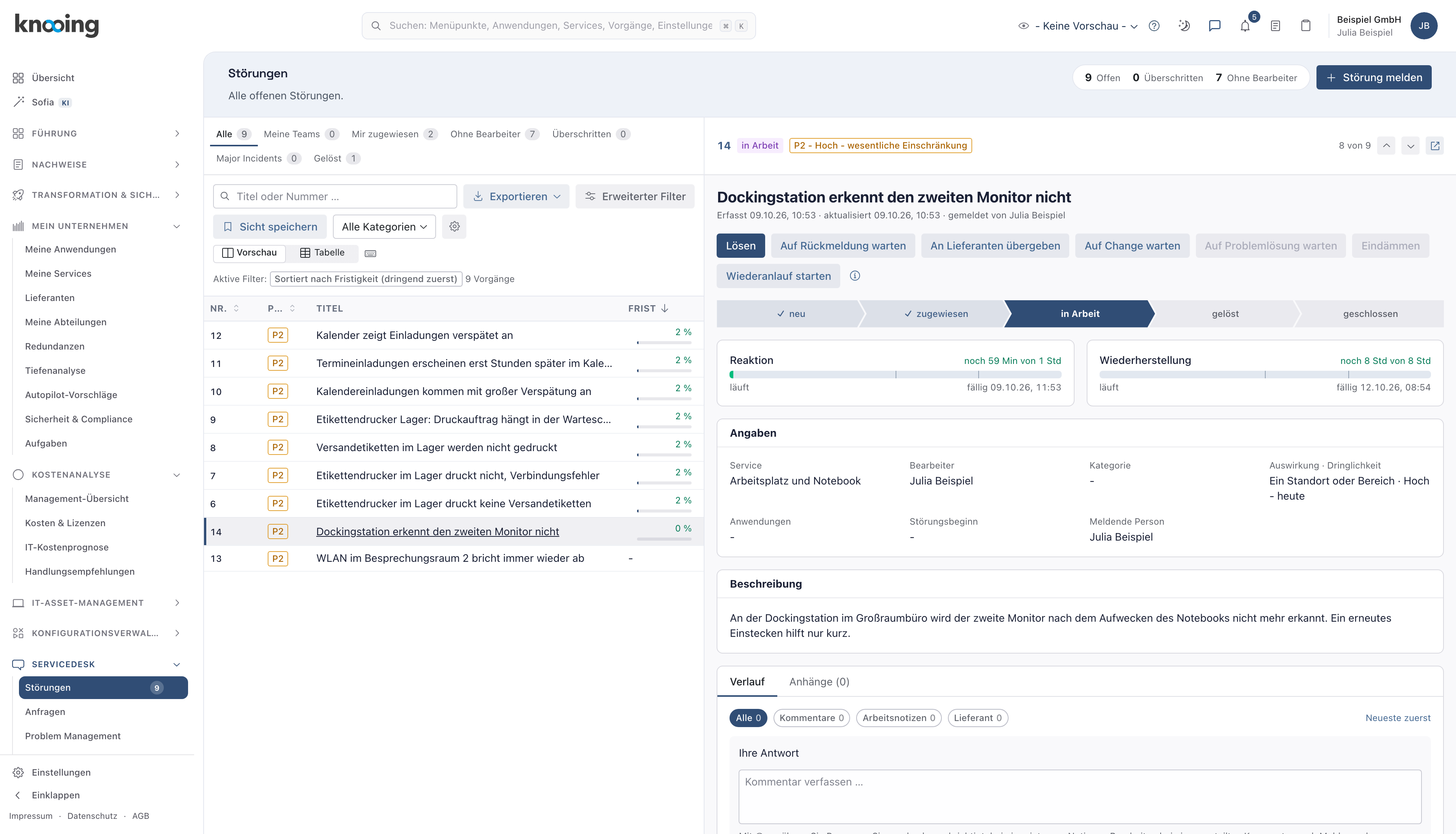Show keyboard shortcuts icon beside Tabelle
1456x834 pixels.
pos(370,253)
